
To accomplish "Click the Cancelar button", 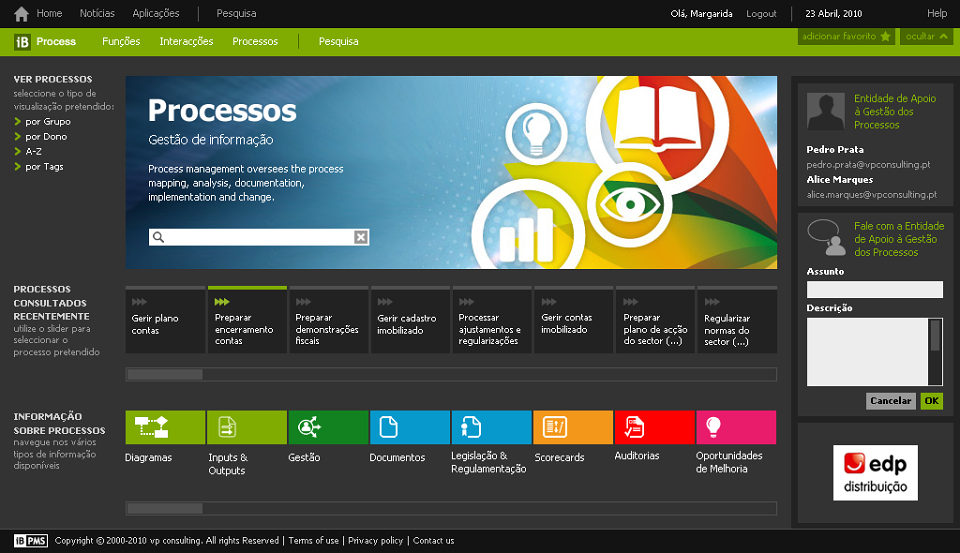I will coord(891,401).
